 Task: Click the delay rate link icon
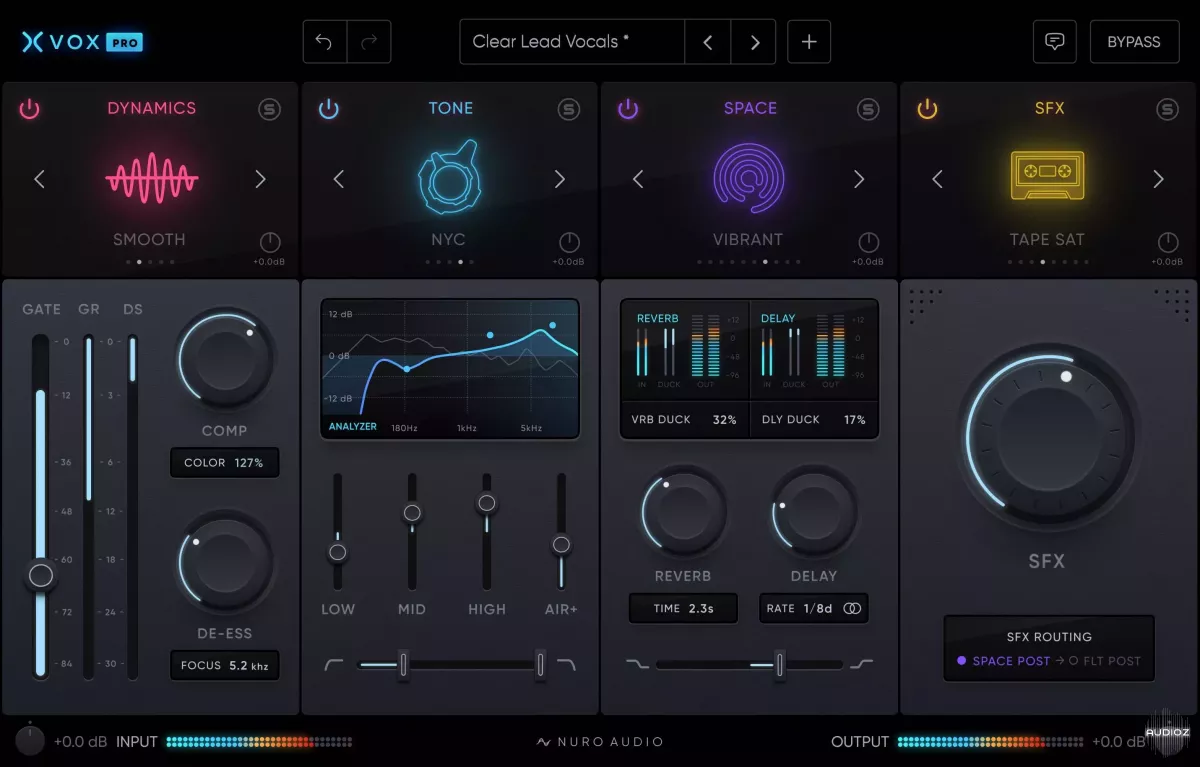852,608
